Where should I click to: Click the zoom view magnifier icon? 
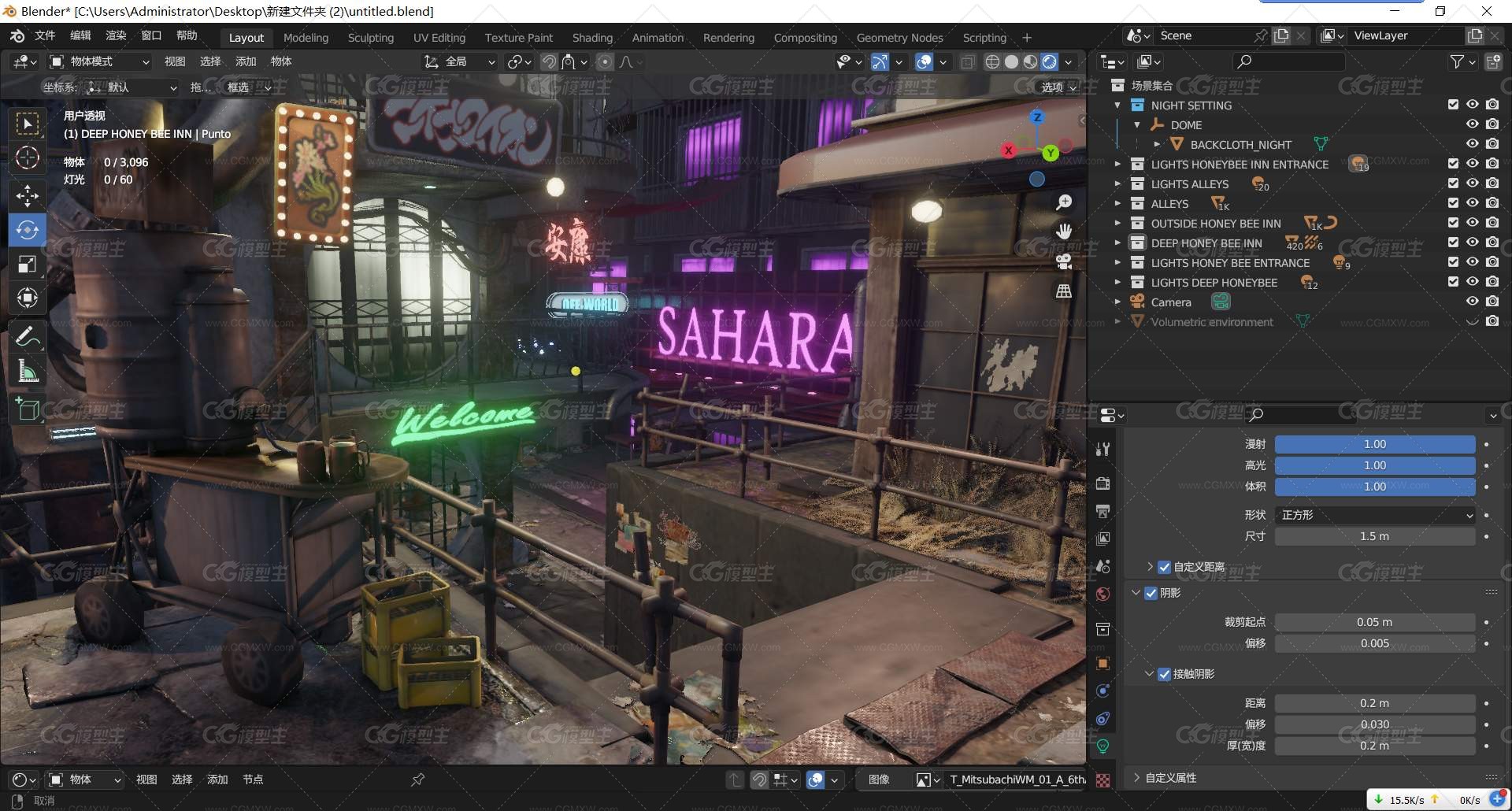pos(1064,202)
